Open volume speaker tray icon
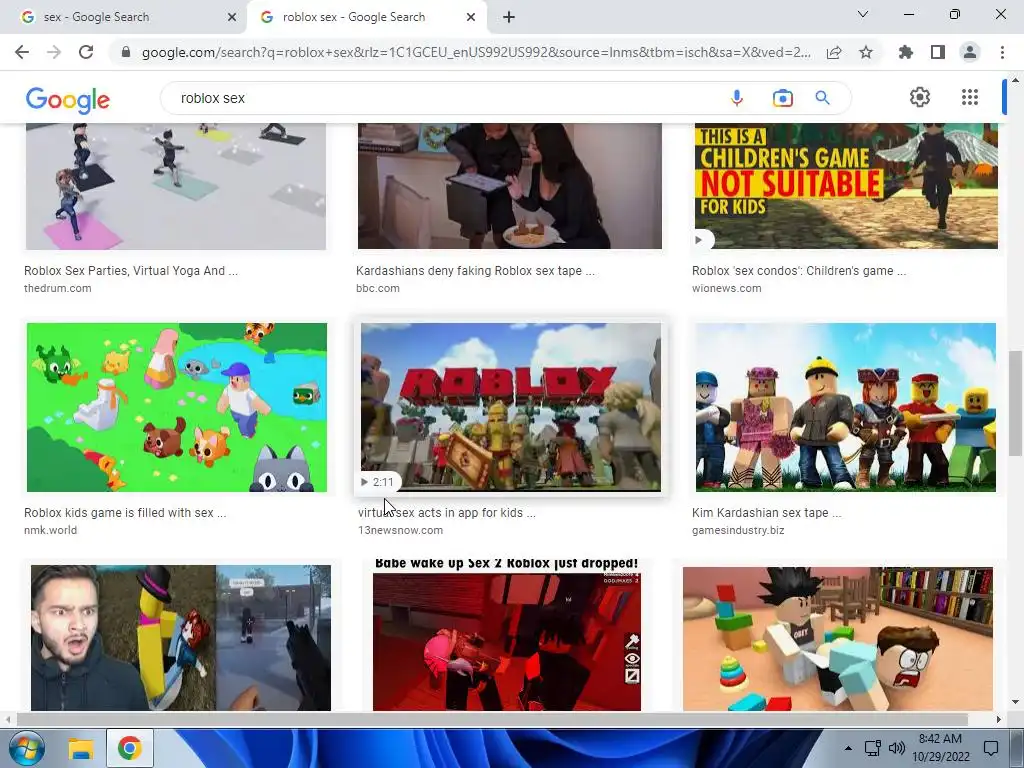 [x=897, y=748]
